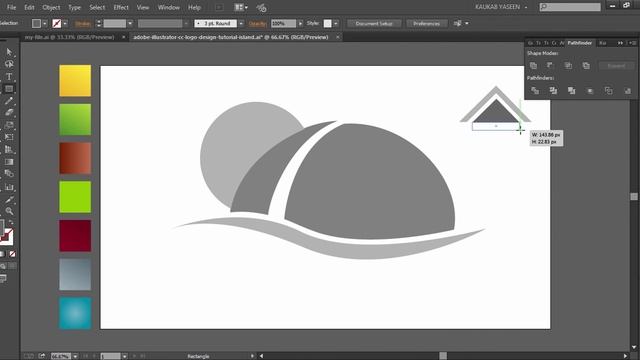Screen dimensions: 640x360
Task: Open the Effect menu
Action: [121, 7]
